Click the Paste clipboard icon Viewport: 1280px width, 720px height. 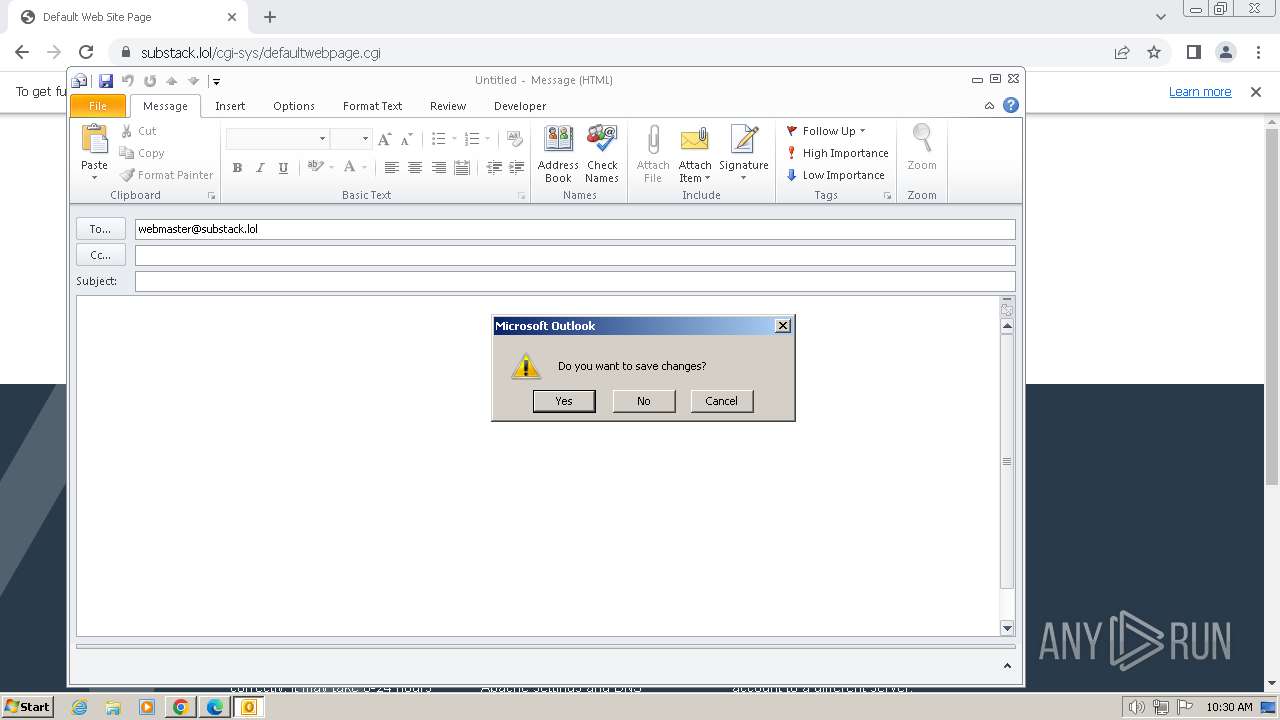pos(94,138)
